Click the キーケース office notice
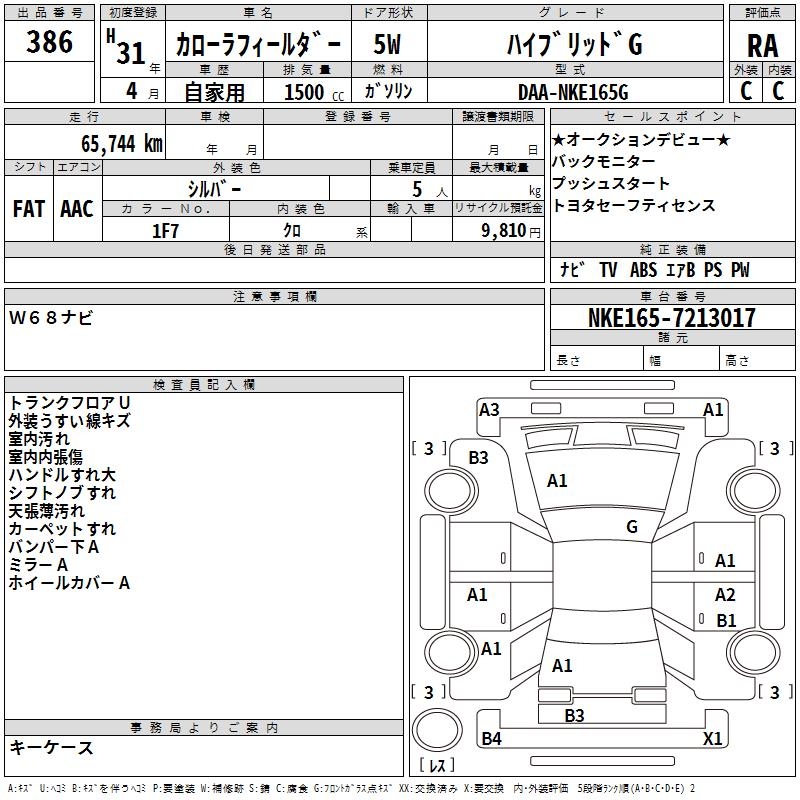Screen dimensions: 800x800 [52, 748]
